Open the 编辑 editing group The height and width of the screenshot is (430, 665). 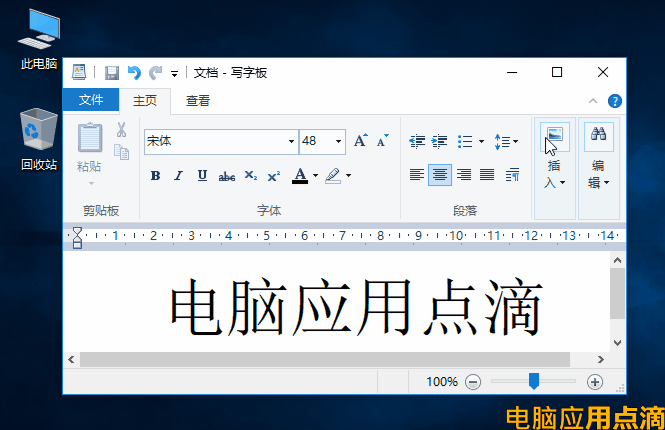pyautogui.click(x=599, y=168)
